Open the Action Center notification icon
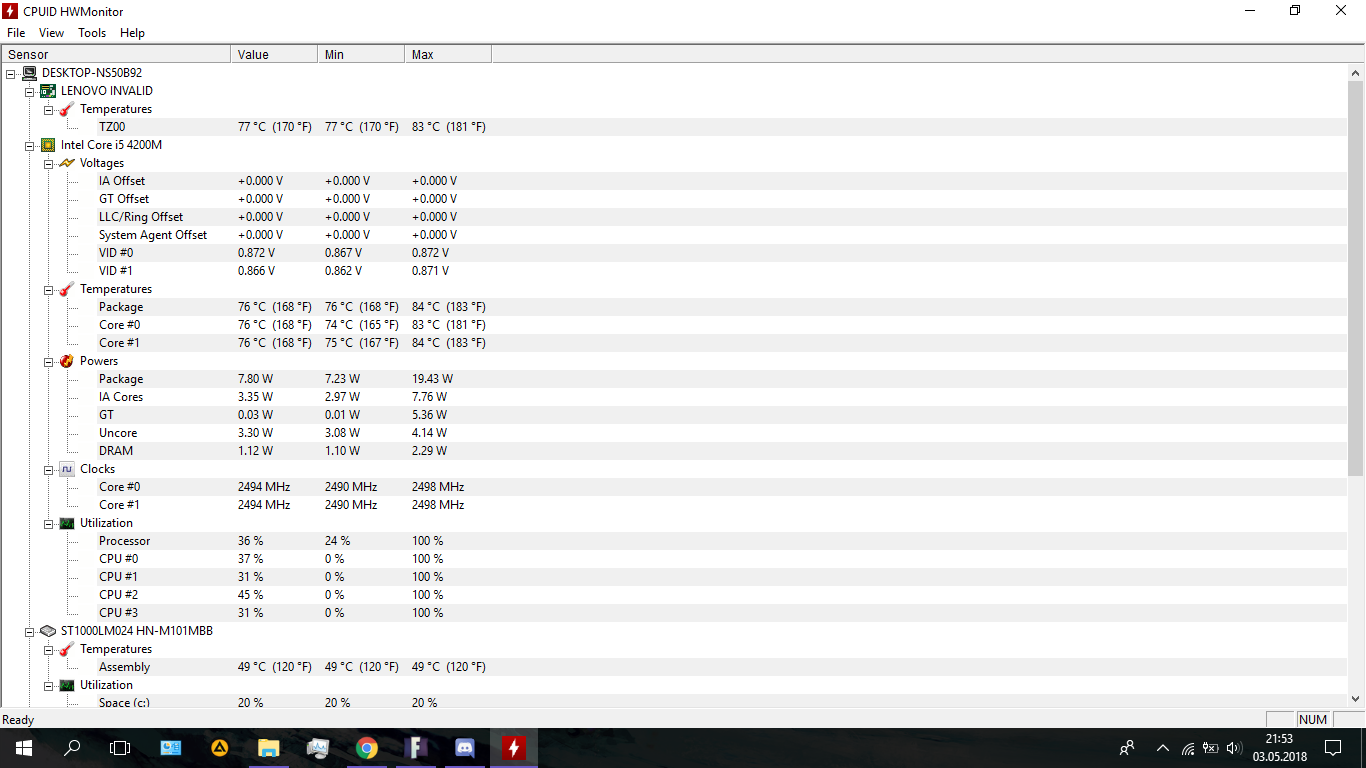This screenshot has width=1366, height=768. click(1333, 748)
